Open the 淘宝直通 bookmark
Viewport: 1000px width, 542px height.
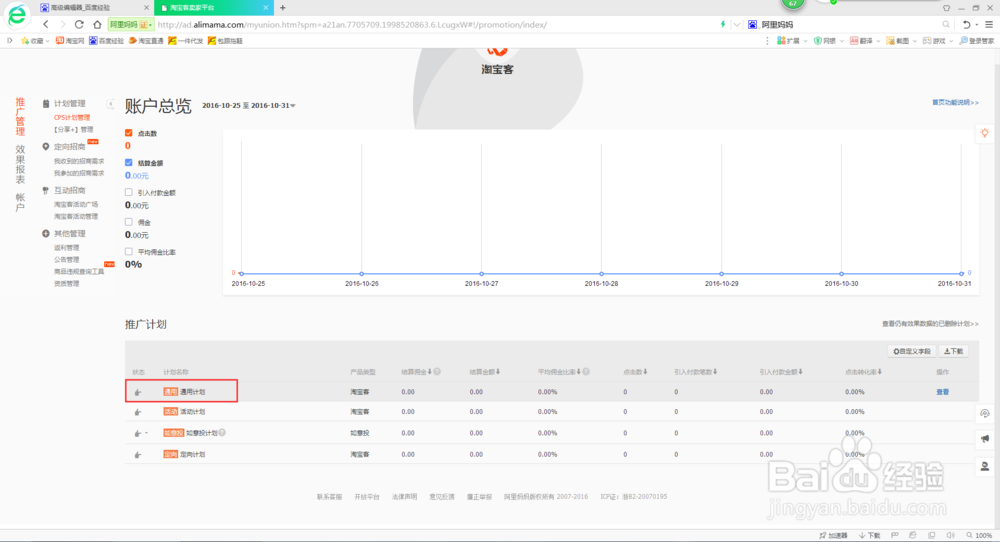pyautogui.click(x=146, y=41)
